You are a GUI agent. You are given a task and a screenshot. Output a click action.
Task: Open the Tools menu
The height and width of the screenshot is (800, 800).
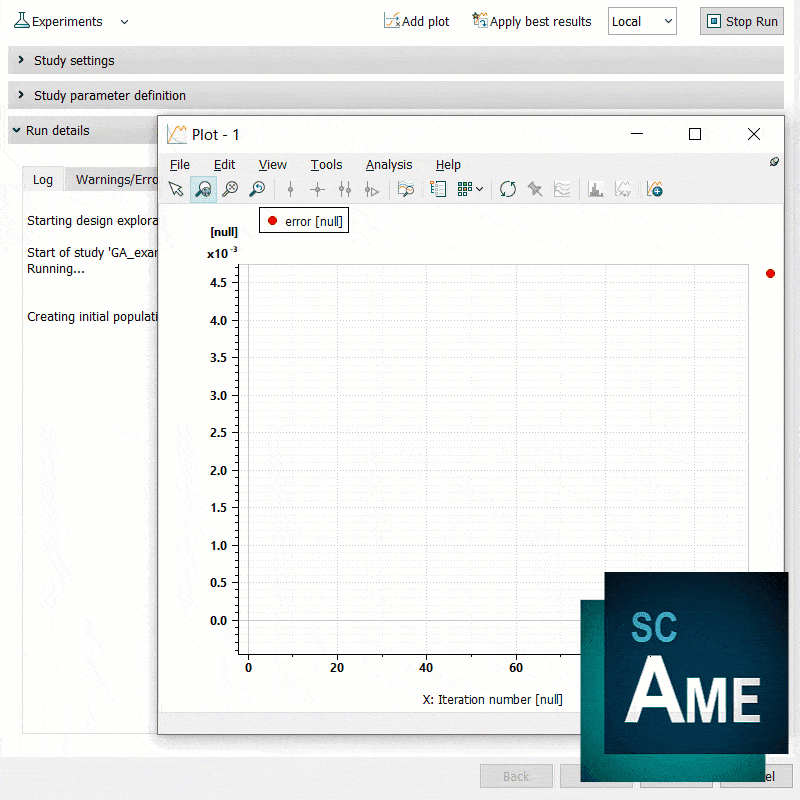tap(326, 164)
